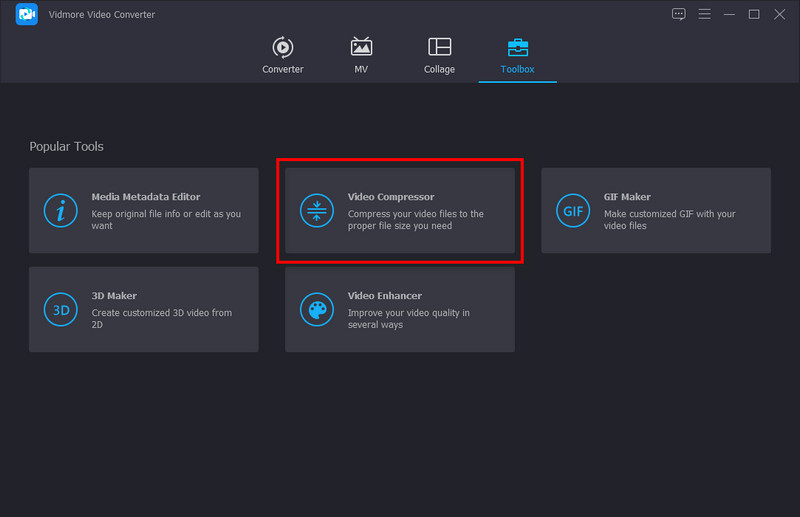Select the MV tab icon
The image size is (800, 517).
[361, 47]
